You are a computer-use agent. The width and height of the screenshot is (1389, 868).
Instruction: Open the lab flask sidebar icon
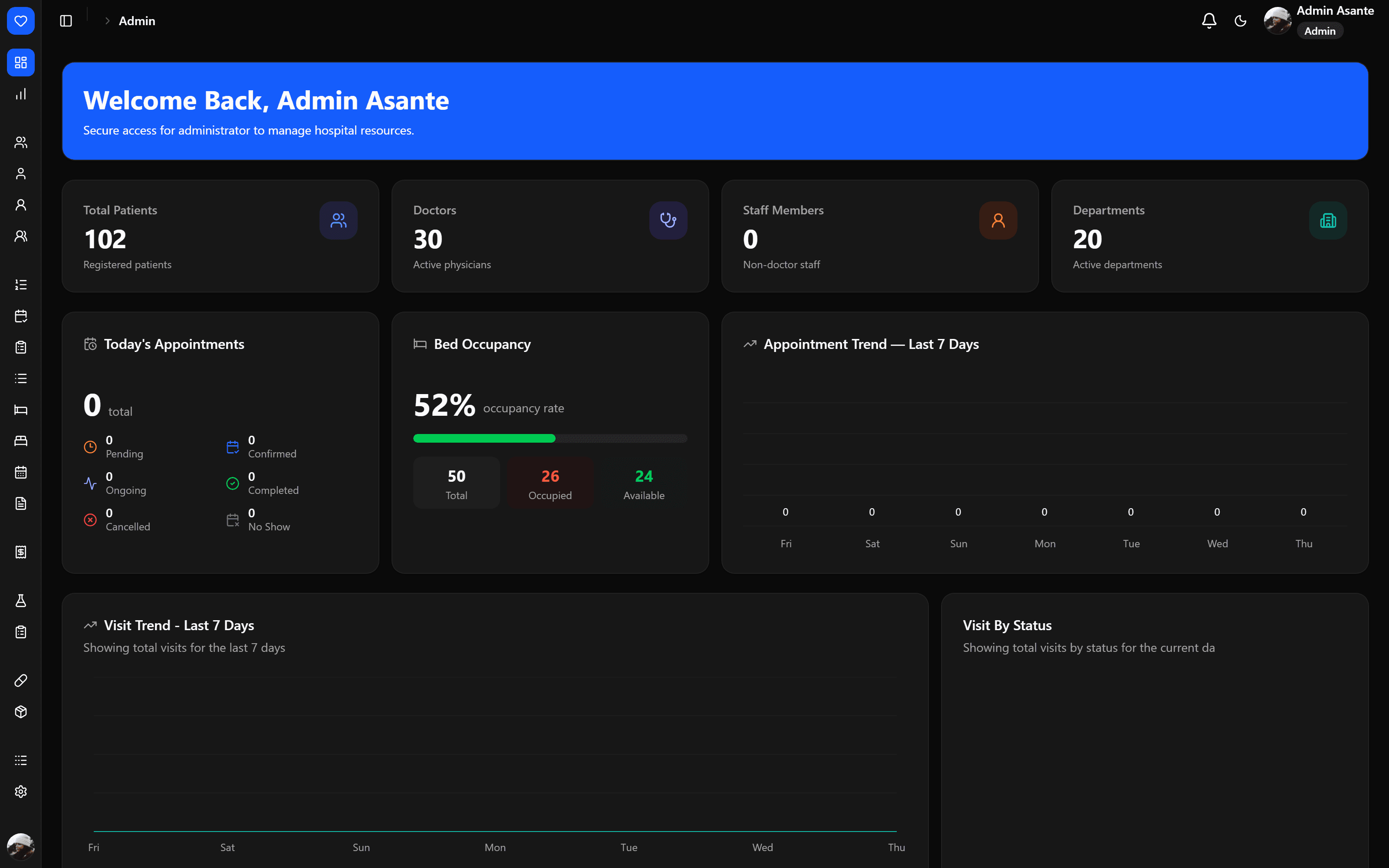point(21,601)
